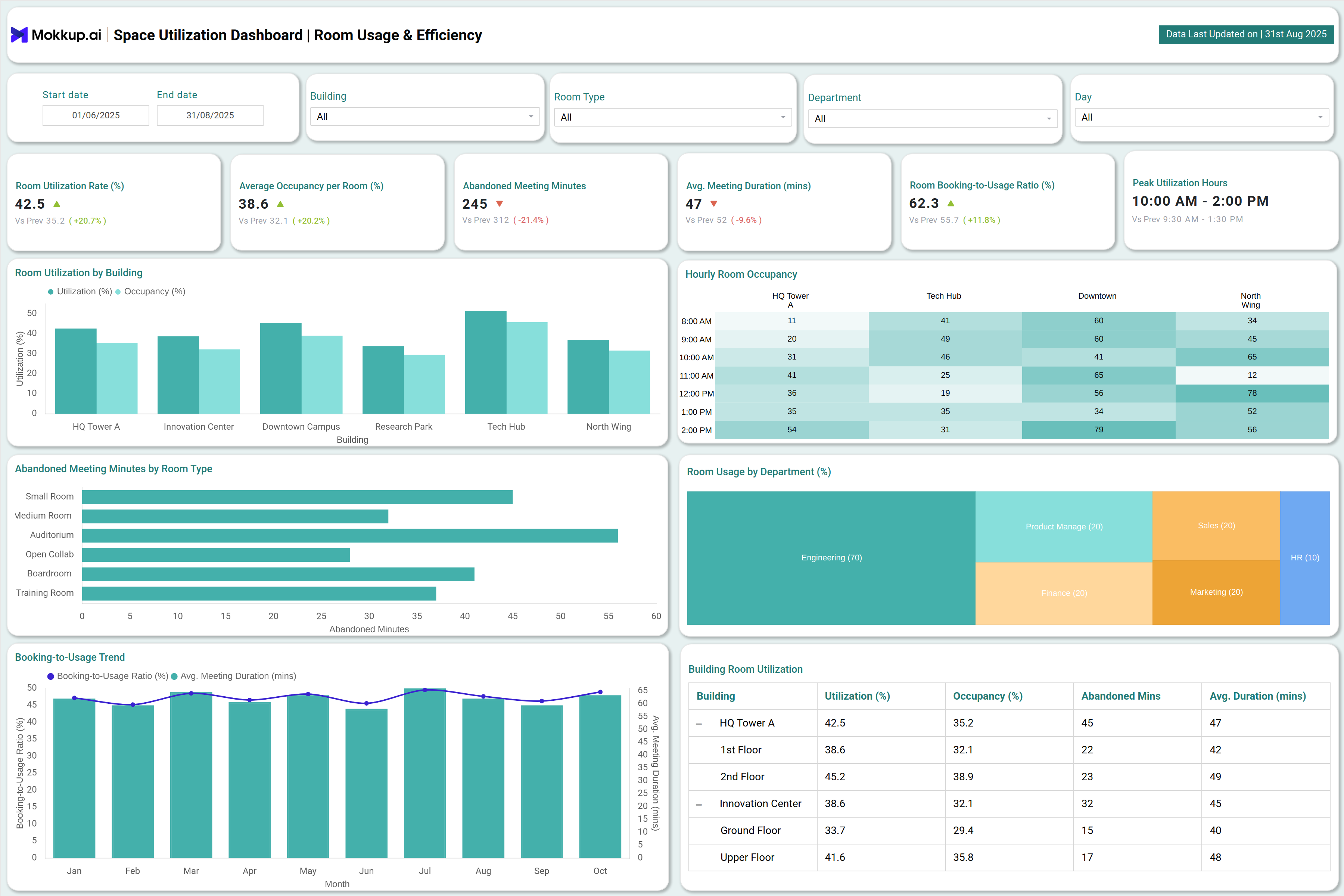
Task: Click the Start date input field
Action: (x=96, y=115)
